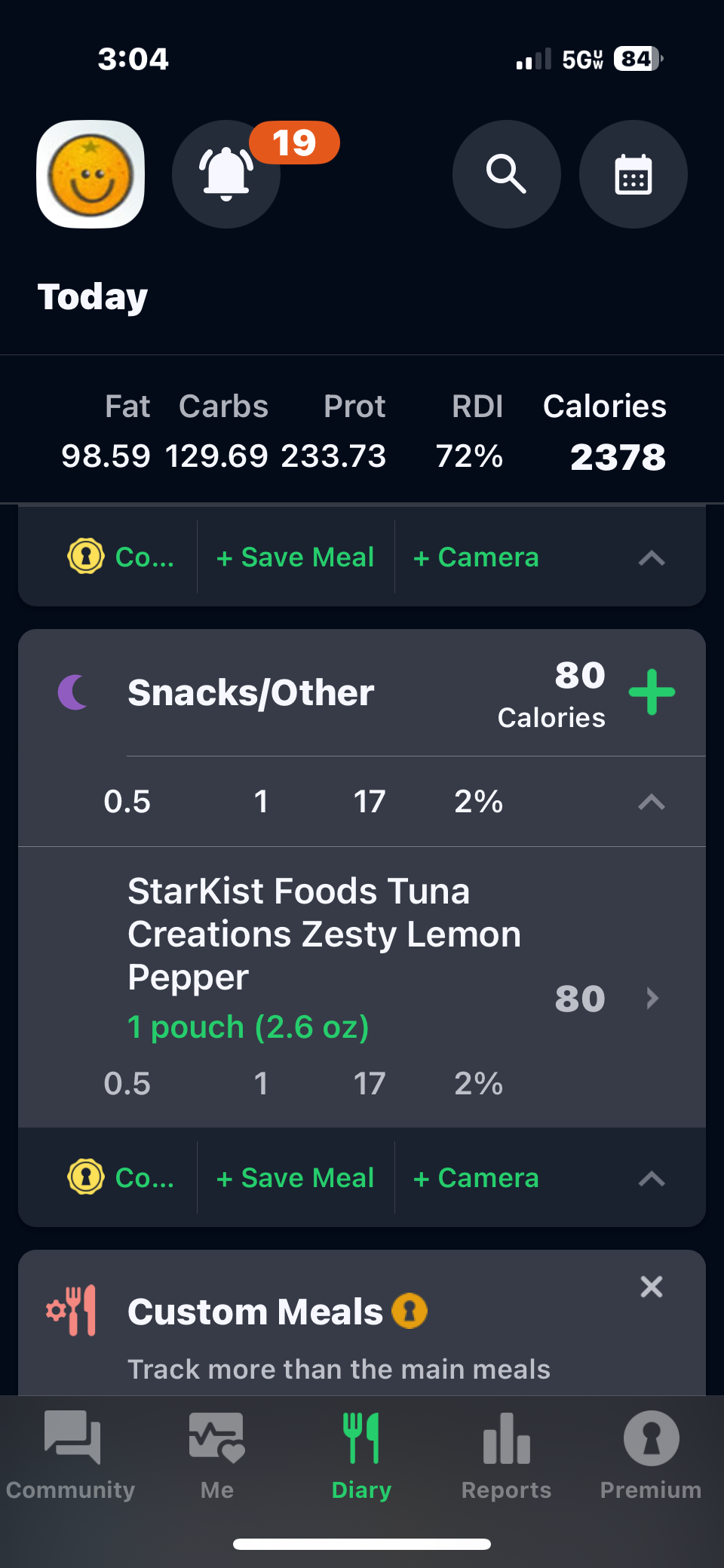Open the calendar date picker icon
Image resolution: width=724 pixels, height=1568 pixels.
coord(633,174)
